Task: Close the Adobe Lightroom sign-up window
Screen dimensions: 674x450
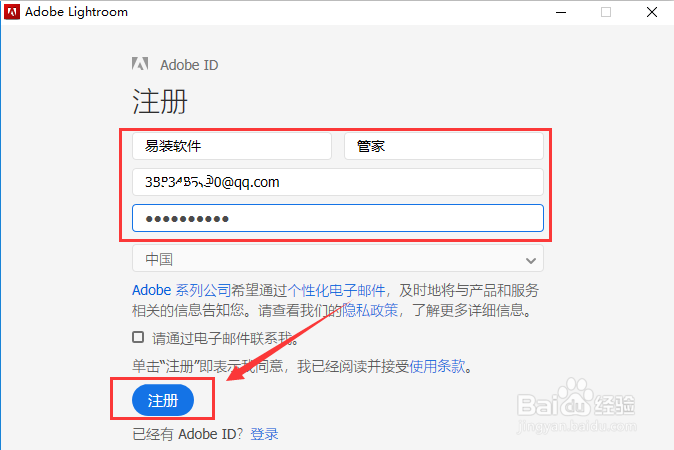Action: click(652, 12)
